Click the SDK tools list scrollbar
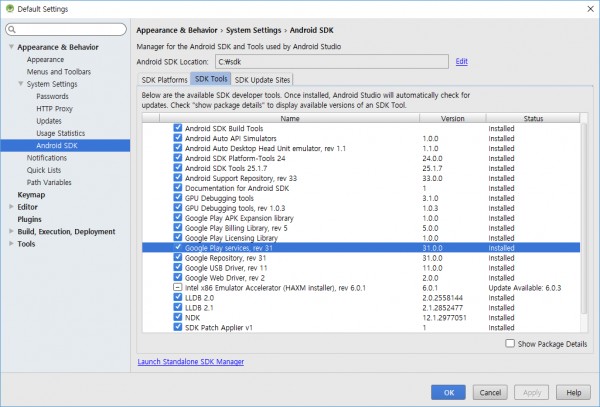The height and width of the screenshot is (407, 600). [584, 218]
